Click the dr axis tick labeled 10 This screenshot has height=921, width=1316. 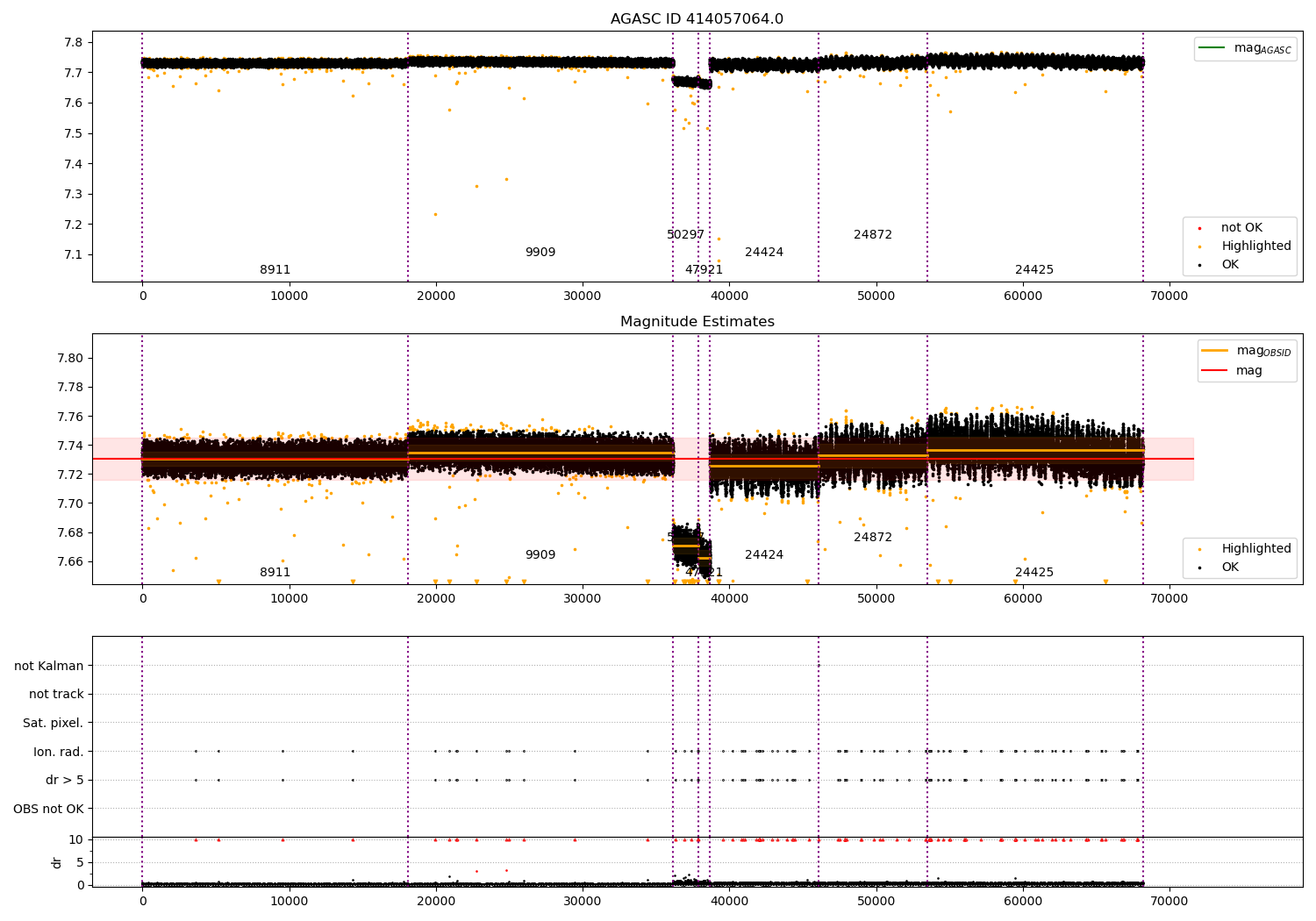[x=76, y=840]
